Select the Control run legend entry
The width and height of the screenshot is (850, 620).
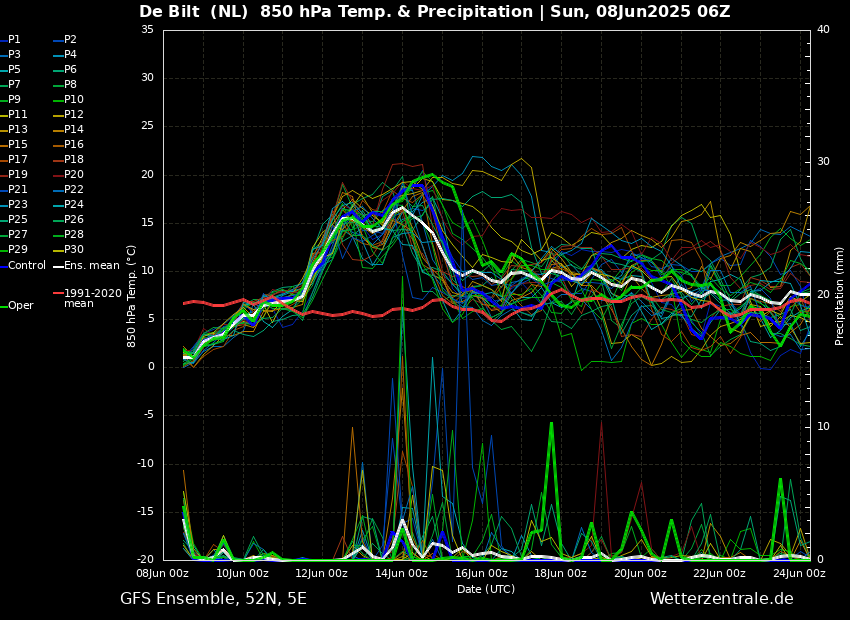point(27,266)
